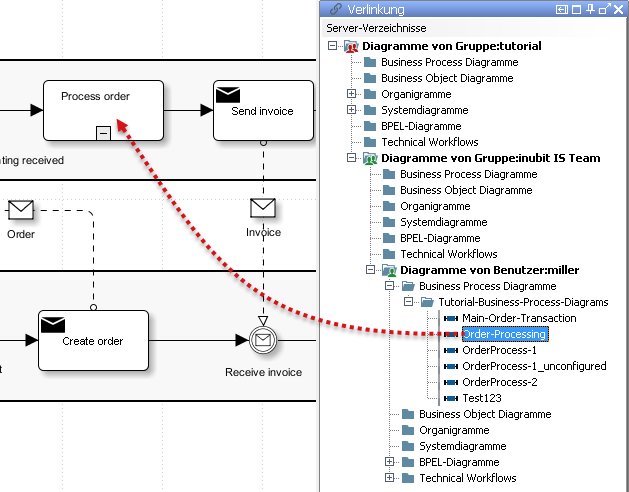
Task: Click the Order message envelope icon
Action: click(21, 209)
